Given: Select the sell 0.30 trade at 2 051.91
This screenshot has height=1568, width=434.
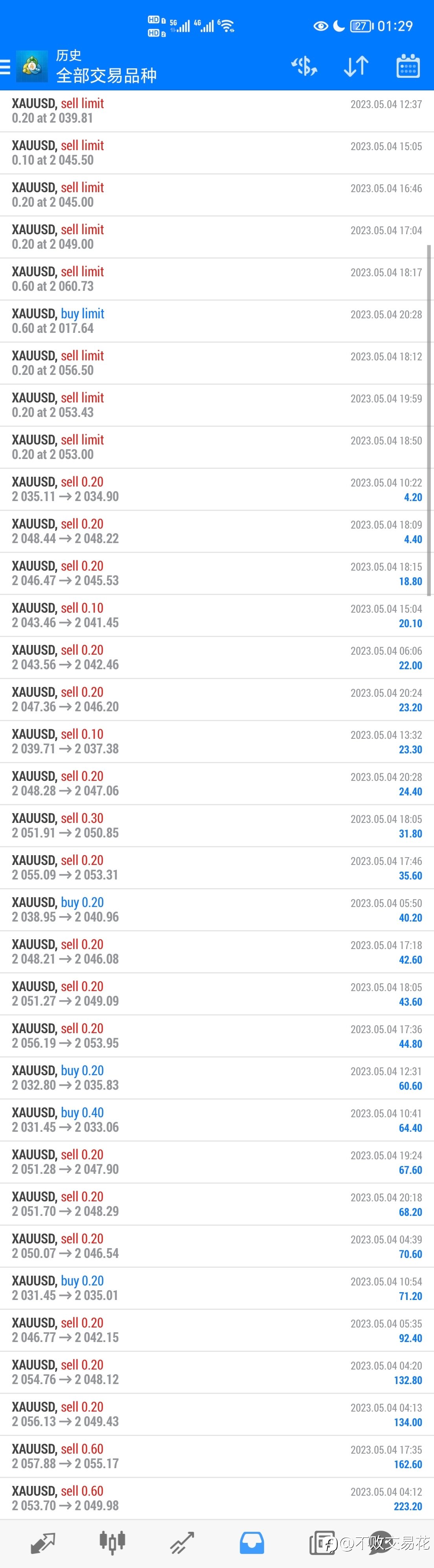Looking at the screenshot, I should pos(217,825).
